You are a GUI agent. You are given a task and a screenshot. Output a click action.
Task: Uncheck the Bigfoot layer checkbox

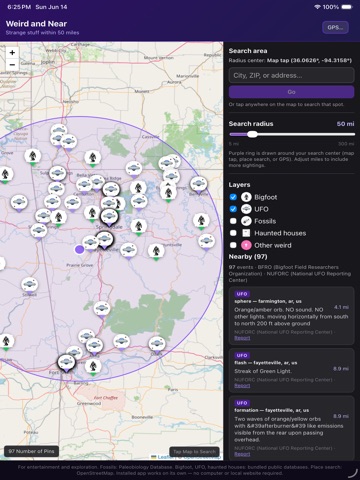click(233, 197)
